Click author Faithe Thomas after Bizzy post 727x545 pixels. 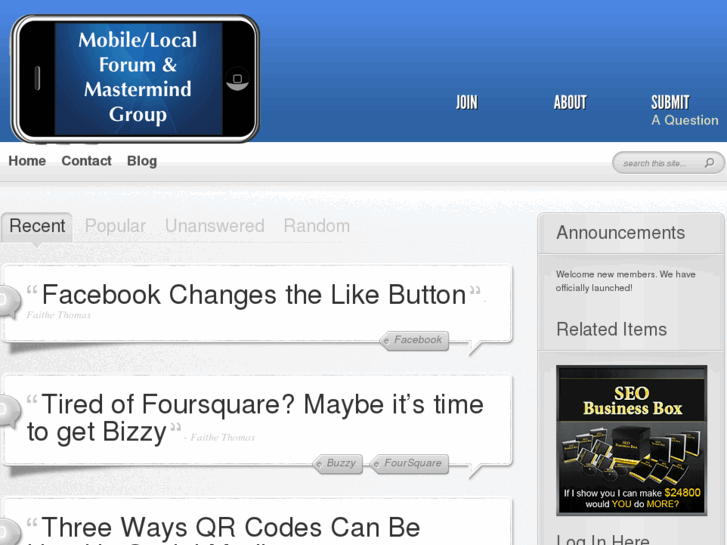[x=223, y=437]
